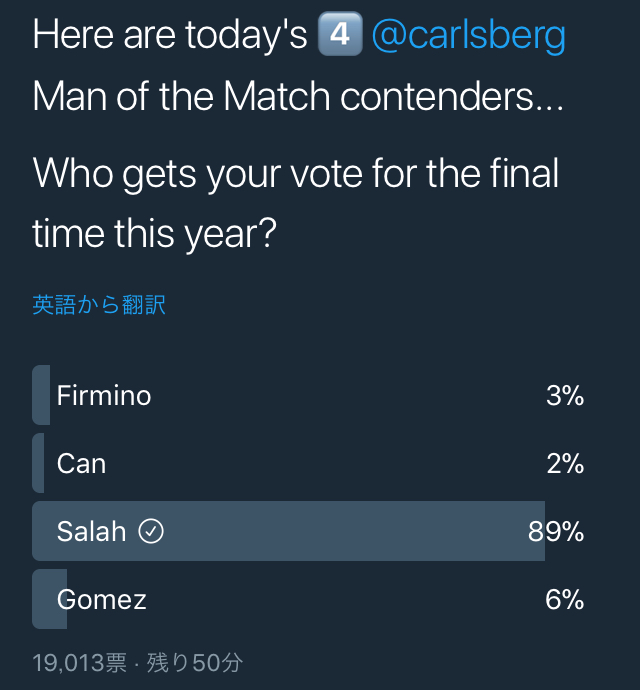
Task: Select the Can poll option label
Action: 81,464
